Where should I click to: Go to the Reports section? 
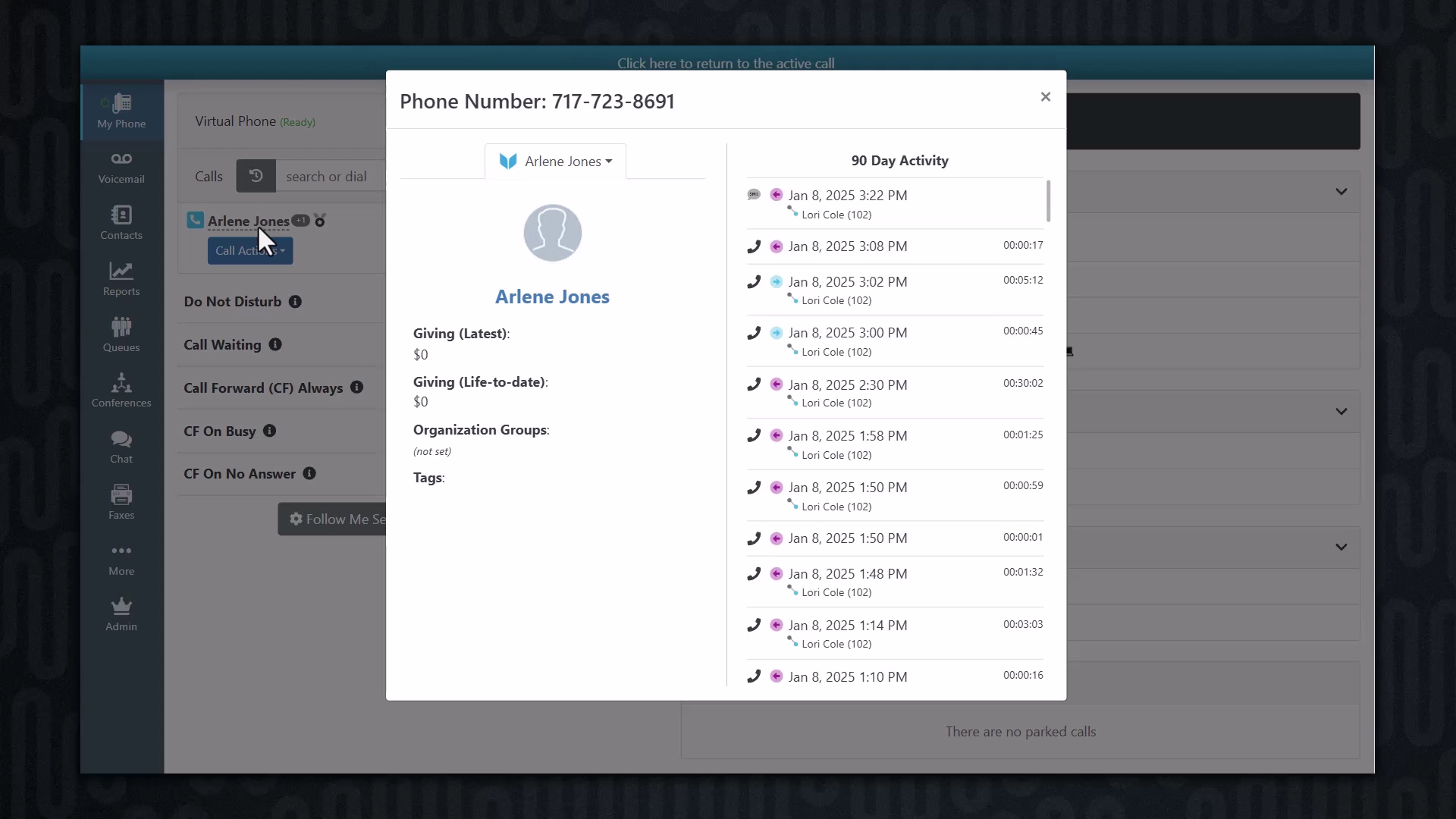point(121,279)
